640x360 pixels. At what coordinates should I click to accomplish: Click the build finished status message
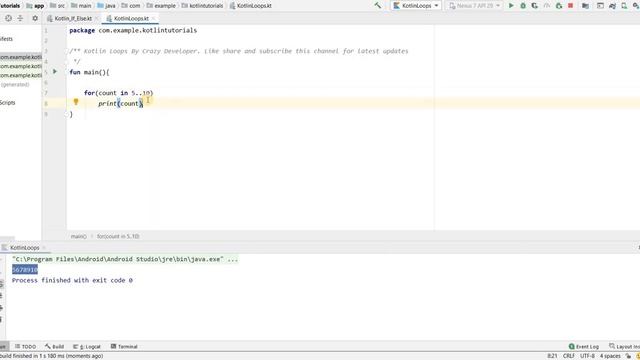pyautogui.click(x=51, y=356)
